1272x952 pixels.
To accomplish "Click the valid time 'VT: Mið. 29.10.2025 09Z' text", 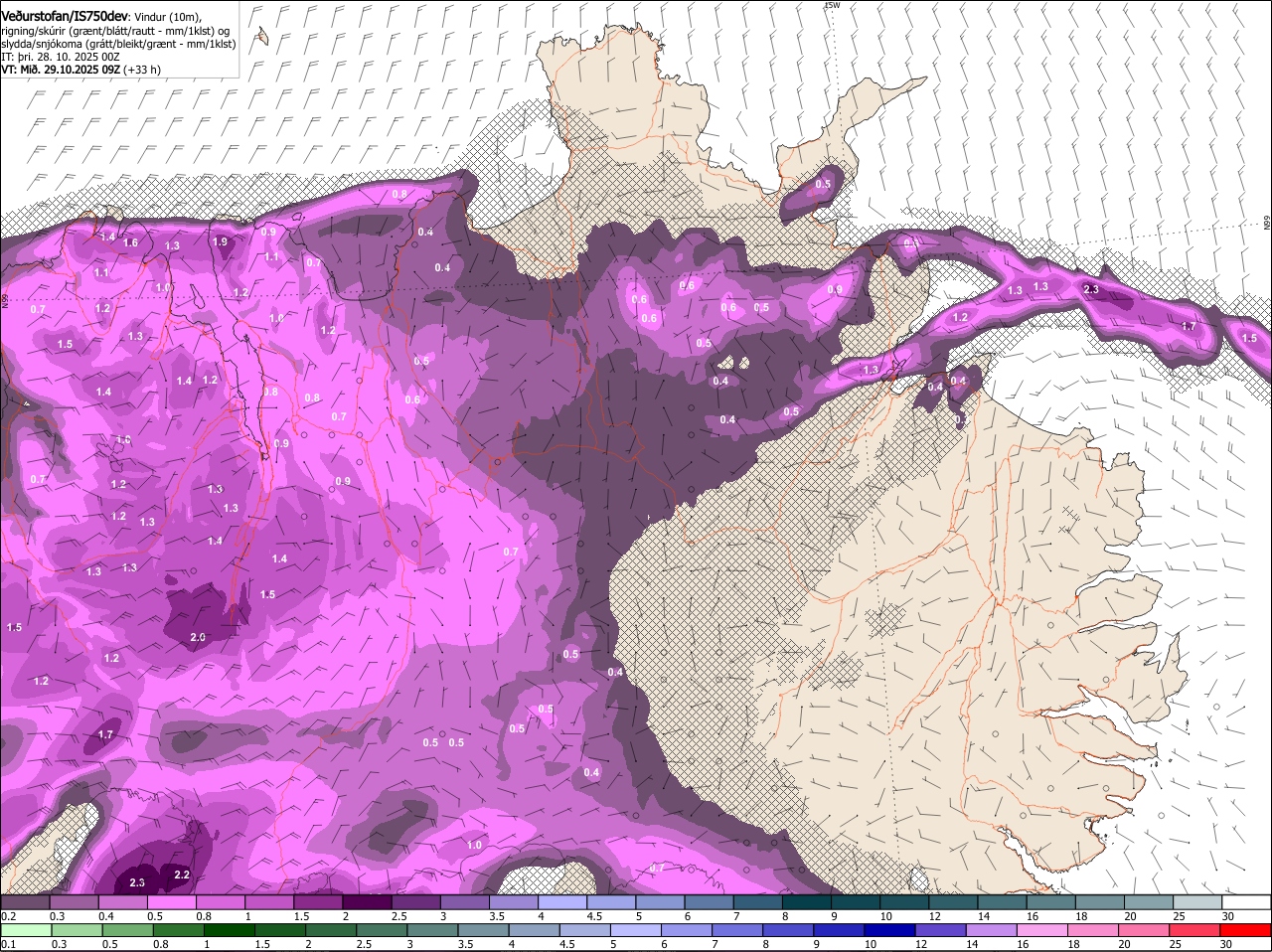I will pos(61,70).
